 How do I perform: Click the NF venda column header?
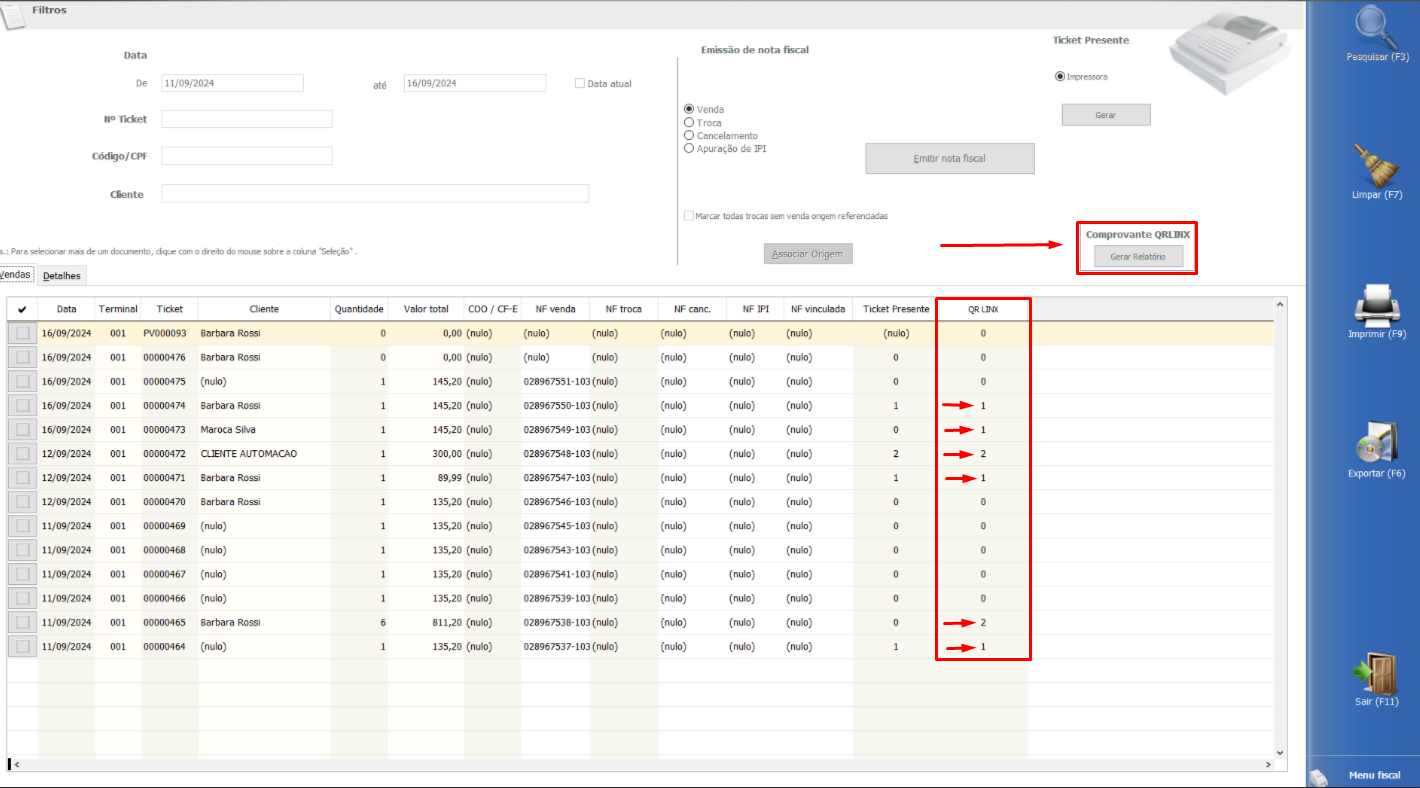(556, 309)
